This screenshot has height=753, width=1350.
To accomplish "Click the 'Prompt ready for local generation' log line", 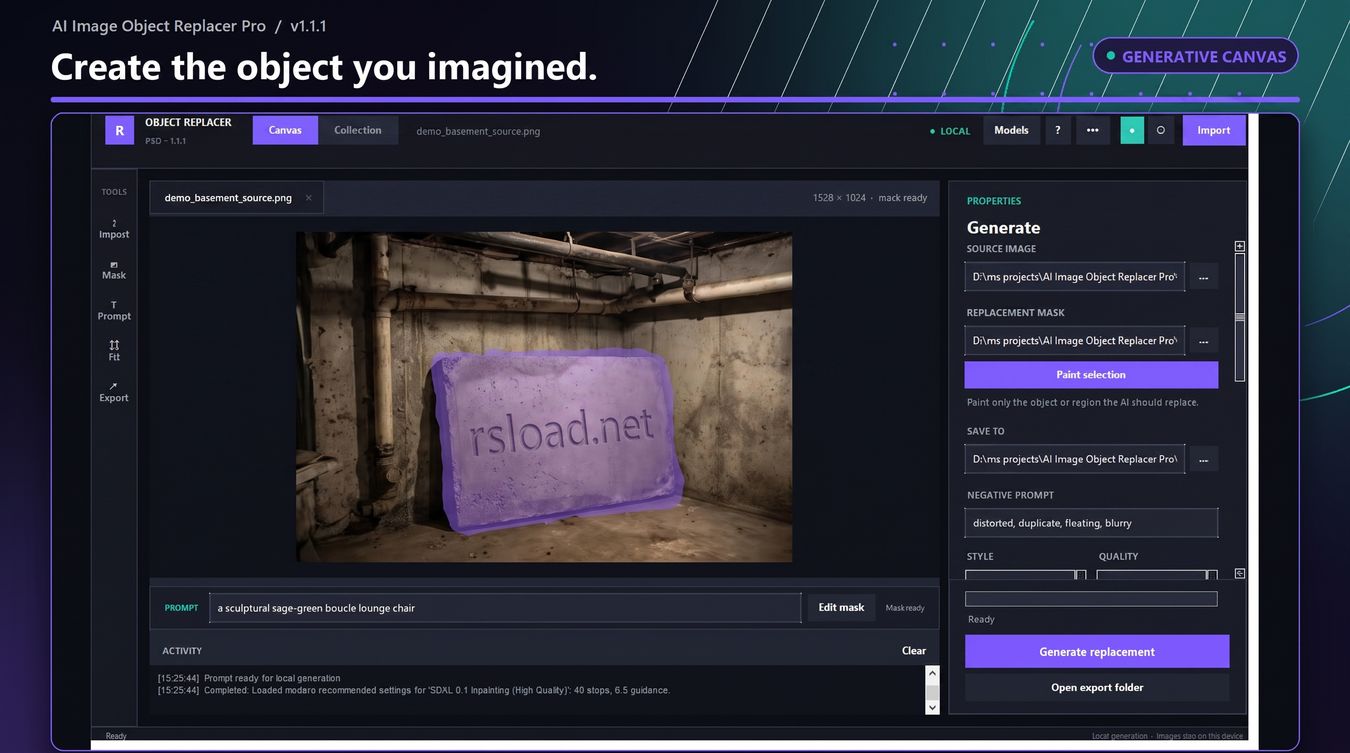I will (x=249, y=678).
